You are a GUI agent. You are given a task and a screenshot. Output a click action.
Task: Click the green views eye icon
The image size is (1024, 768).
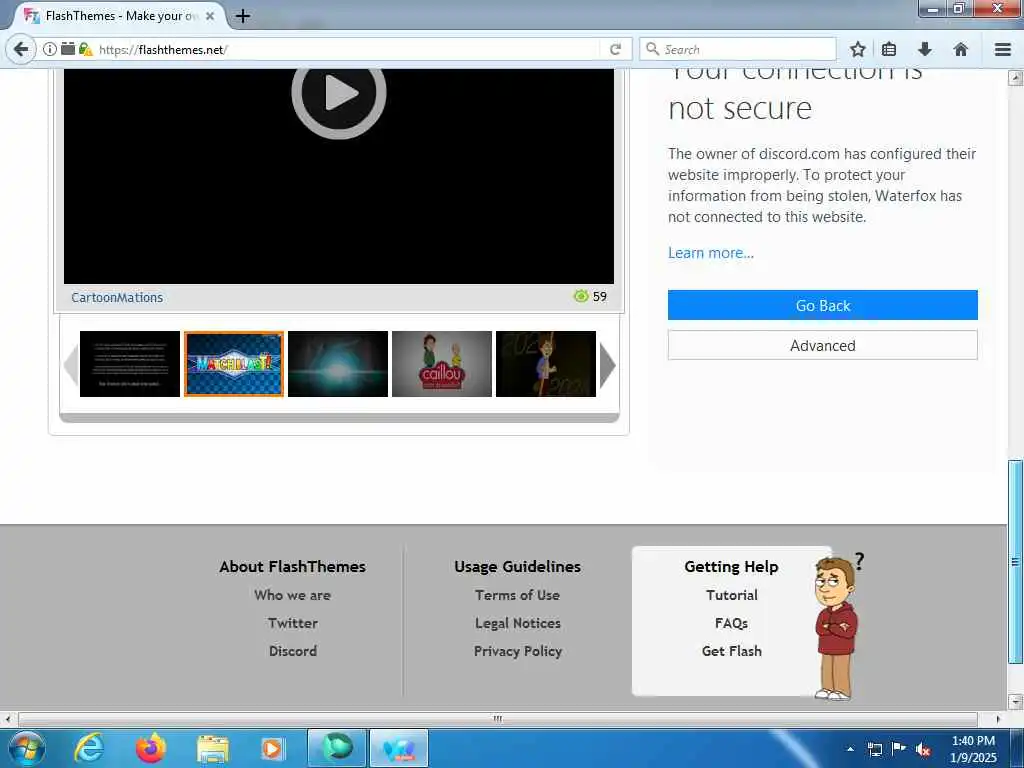pyautogui.click(x=581, y=296)
